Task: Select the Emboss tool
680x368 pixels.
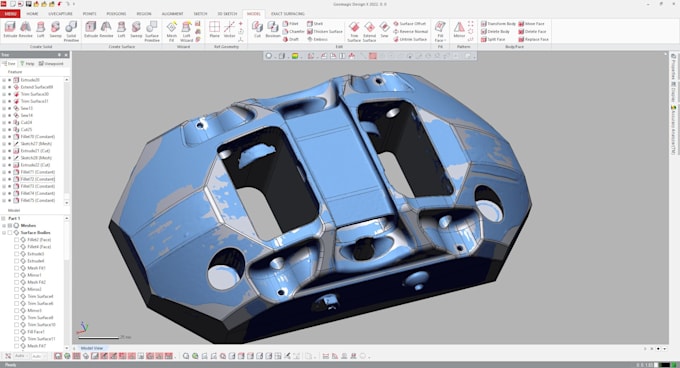Action: click(317, 39)
